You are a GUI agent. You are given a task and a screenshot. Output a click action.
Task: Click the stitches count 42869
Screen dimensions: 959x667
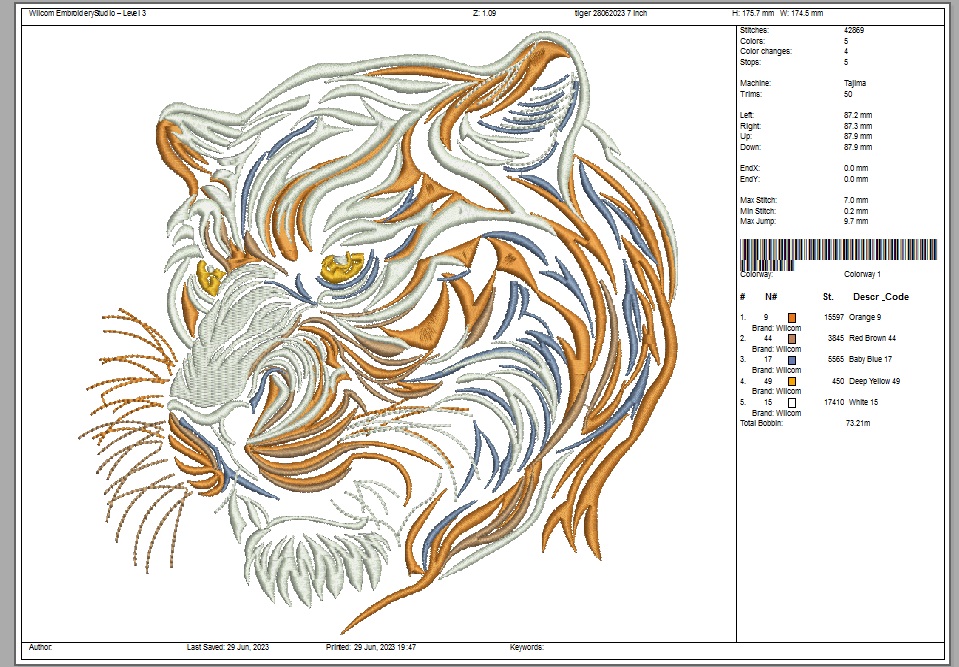[855, 31]
